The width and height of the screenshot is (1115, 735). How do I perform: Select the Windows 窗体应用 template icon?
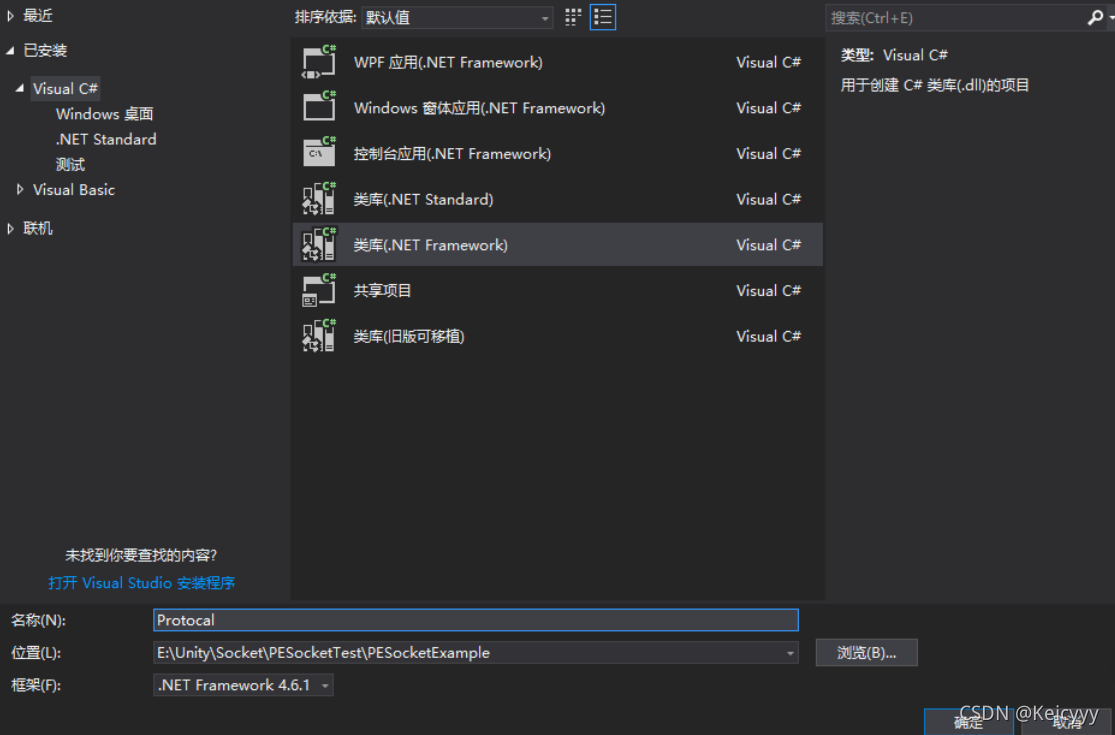(317, 108)
